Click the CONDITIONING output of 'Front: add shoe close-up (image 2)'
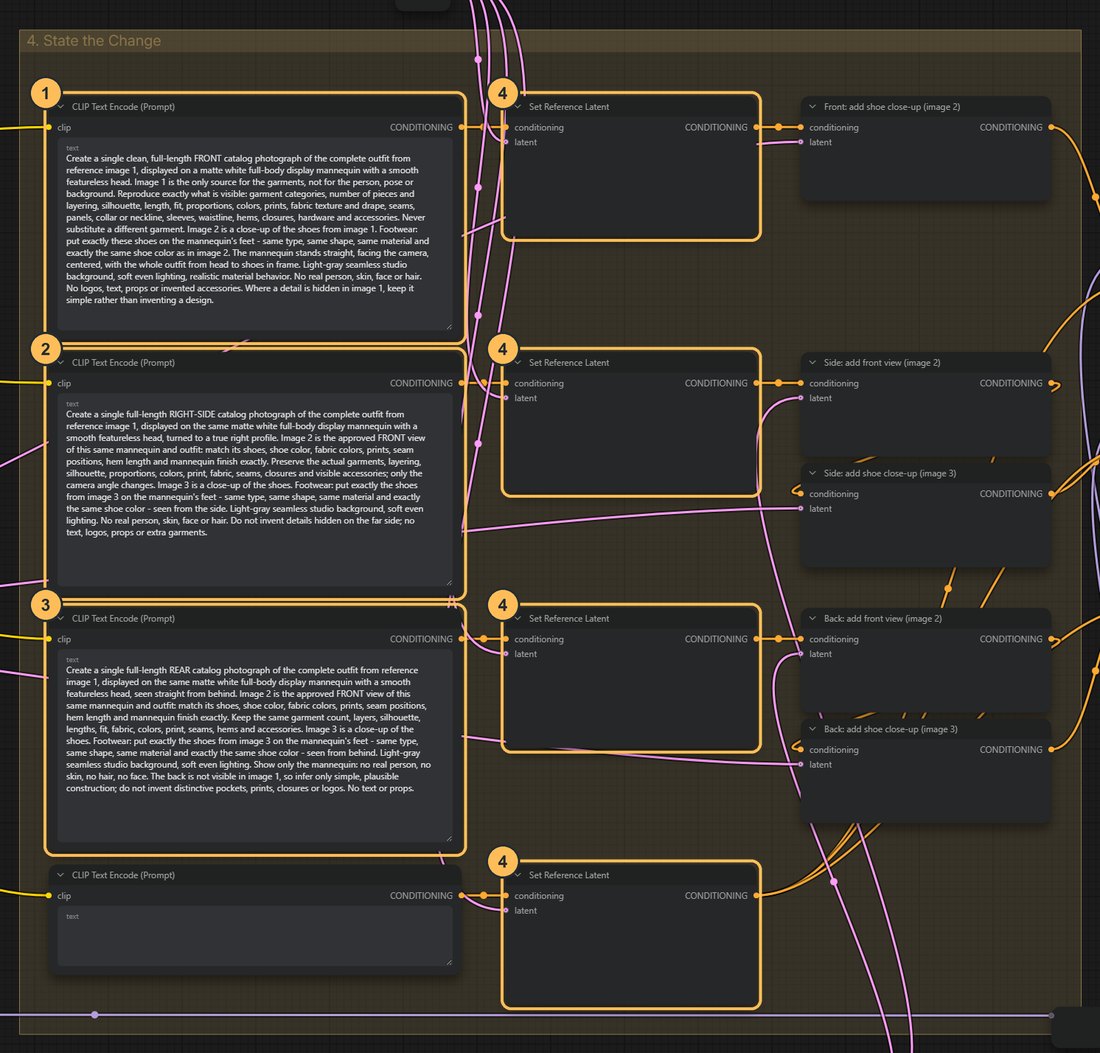 point(1051,128)
